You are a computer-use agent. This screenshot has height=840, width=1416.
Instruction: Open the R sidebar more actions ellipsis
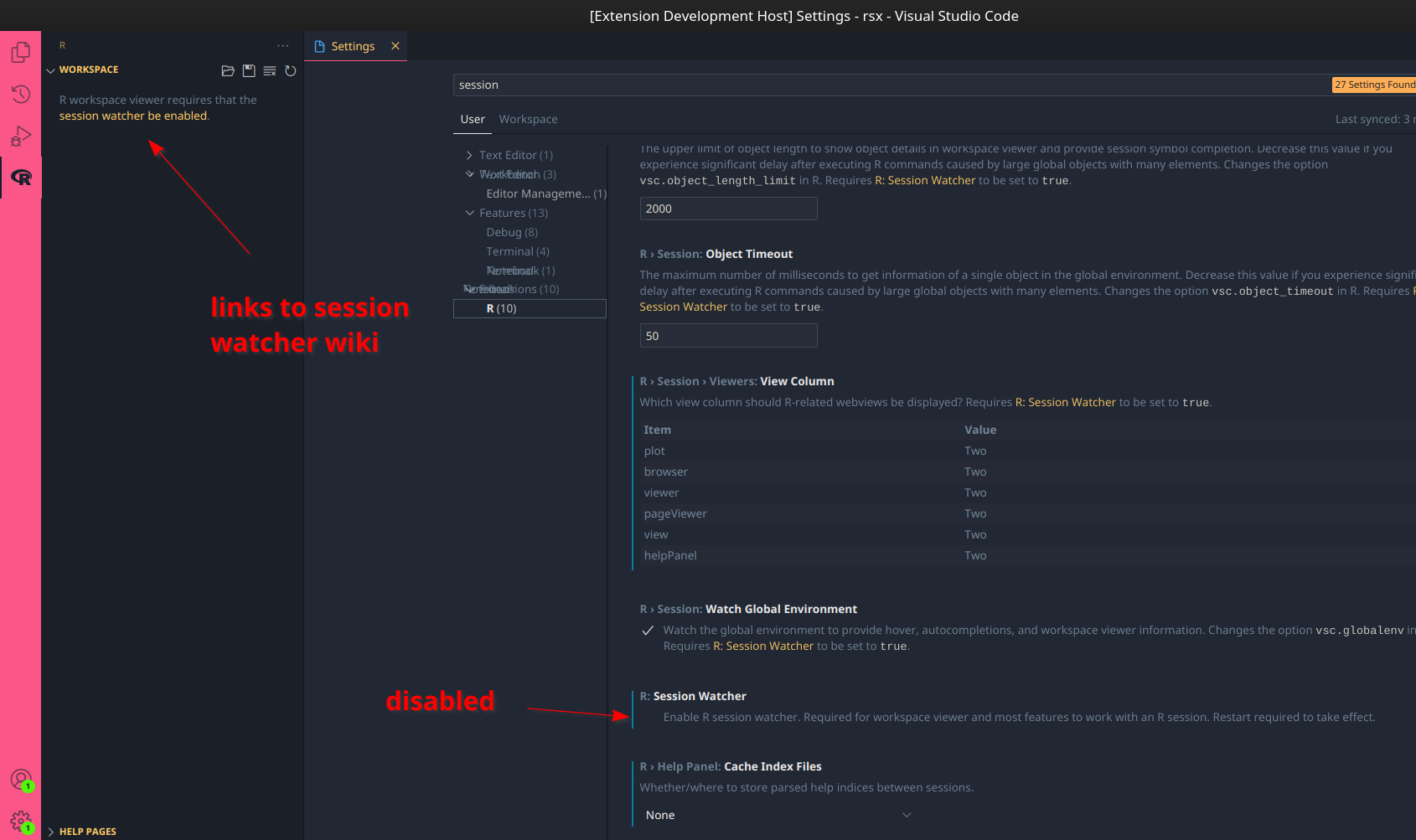click(x=283, y=46)
